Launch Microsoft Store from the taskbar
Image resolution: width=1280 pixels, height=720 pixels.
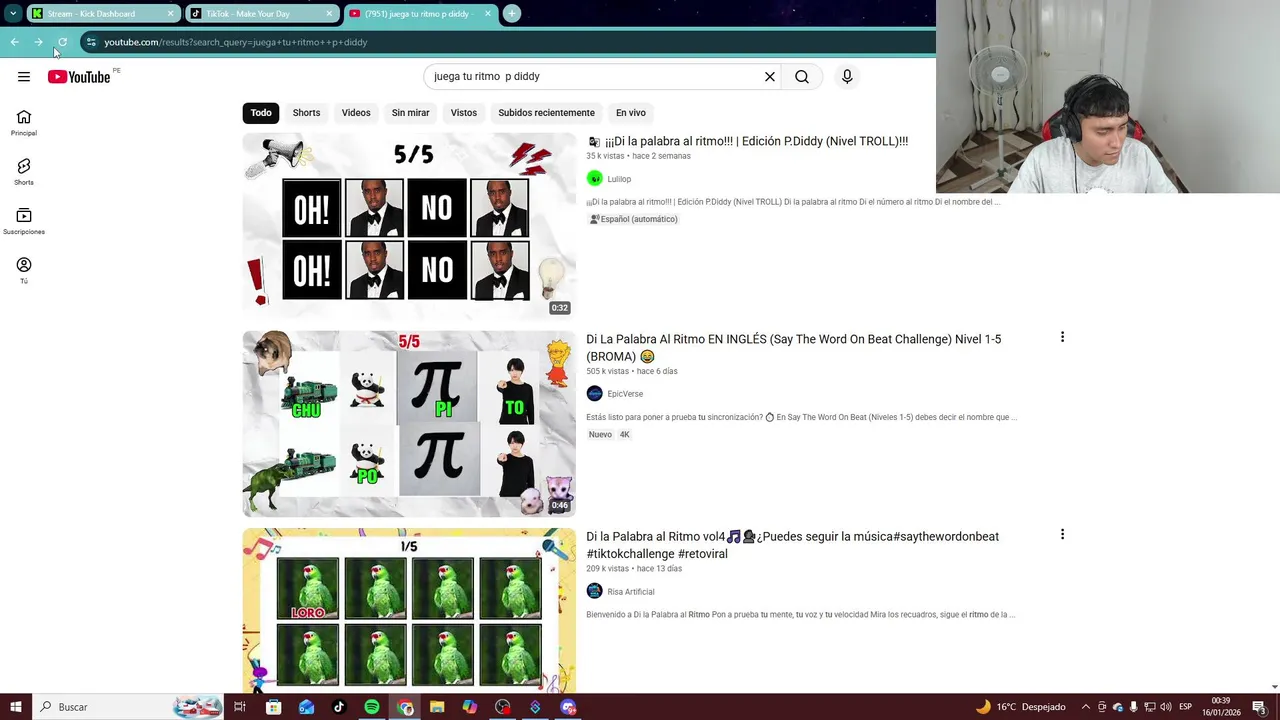point(273,707)
